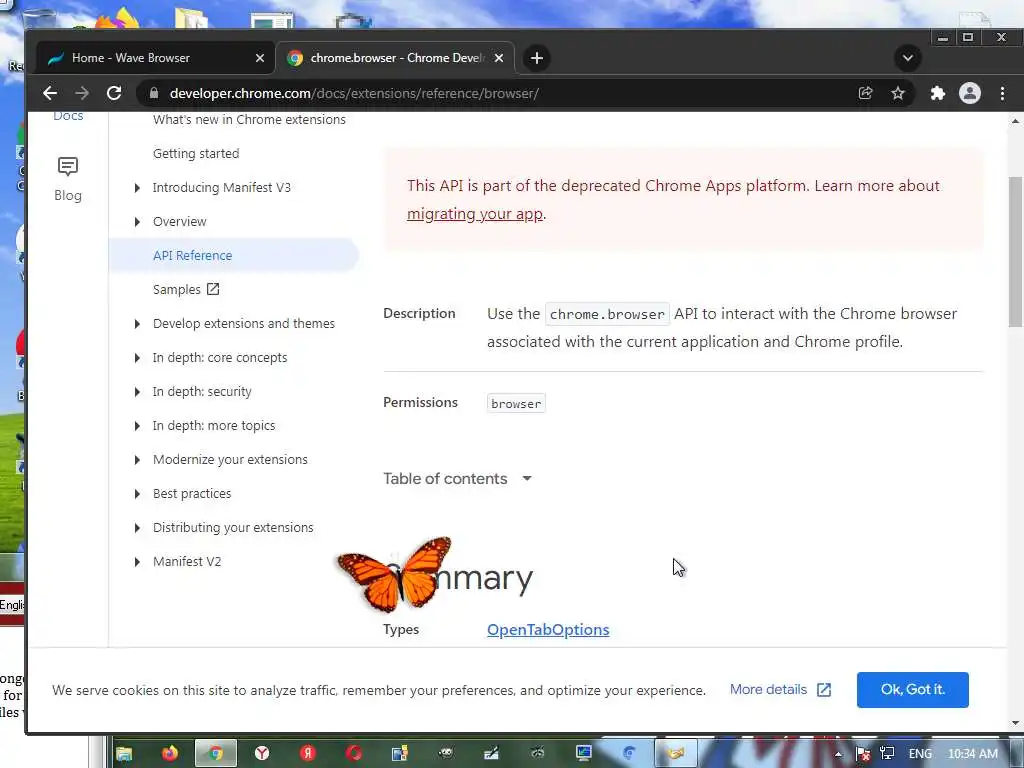Open the GIMP taskbar icon
This screenshot has height=768, width=1024.
[445, 754]
